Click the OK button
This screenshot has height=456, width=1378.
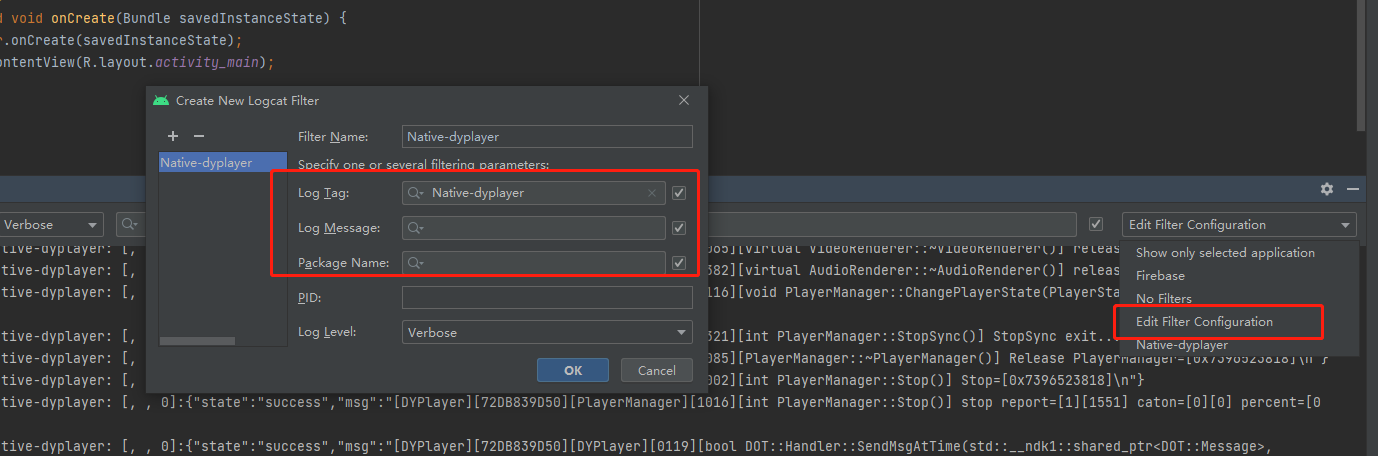pyautogui.click(x=573, y=370)
